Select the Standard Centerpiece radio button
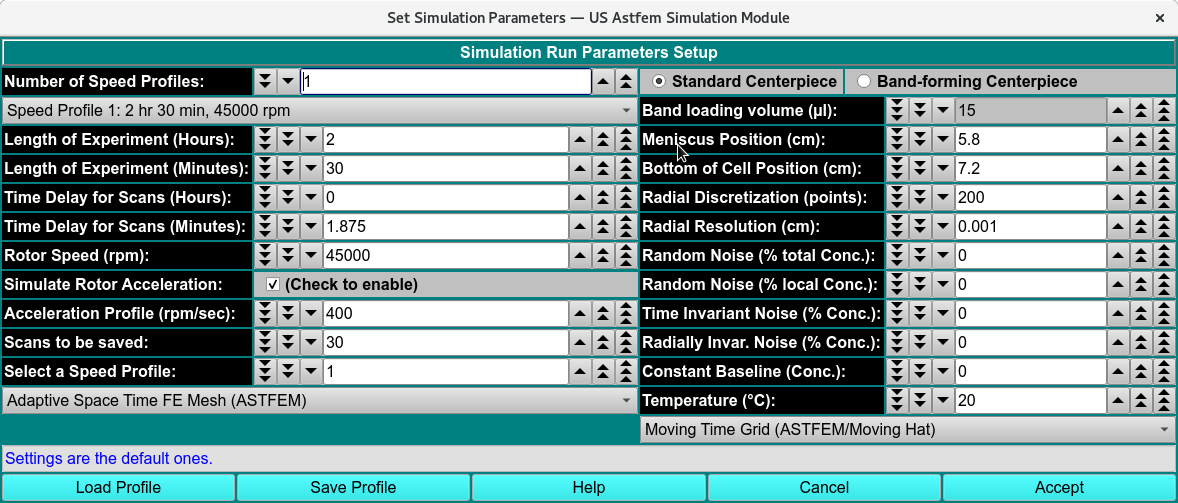 pyautogui.click(x=658, y=81)
